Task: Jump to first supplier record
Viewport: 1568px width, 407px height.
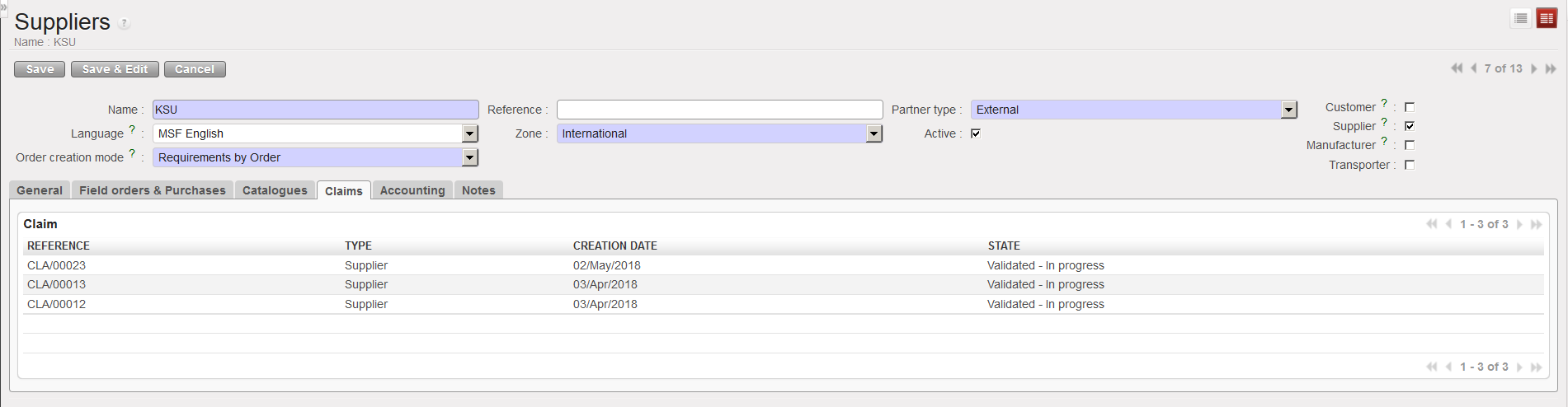Action: pos(1457,68)
